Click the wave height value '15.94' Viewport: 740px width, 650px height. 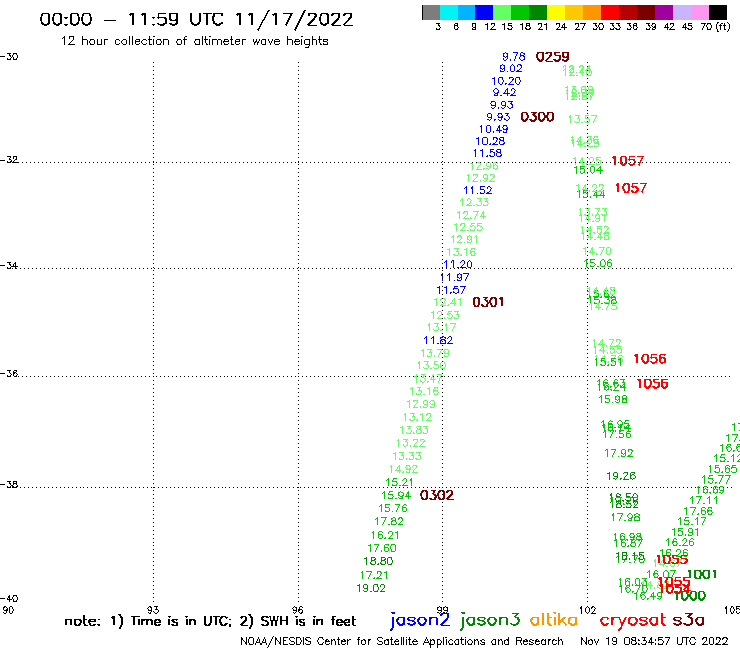pos(396,496)
